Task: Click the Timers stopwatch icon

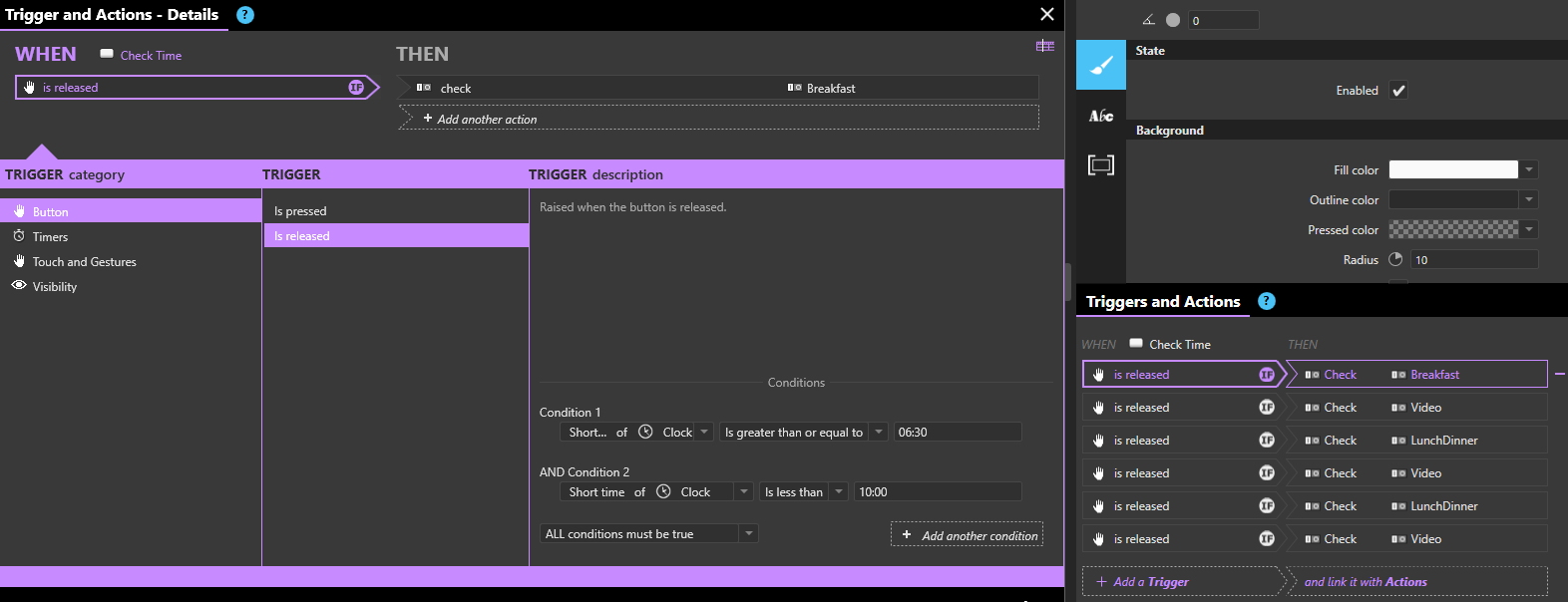Action: tap(19, 236)
